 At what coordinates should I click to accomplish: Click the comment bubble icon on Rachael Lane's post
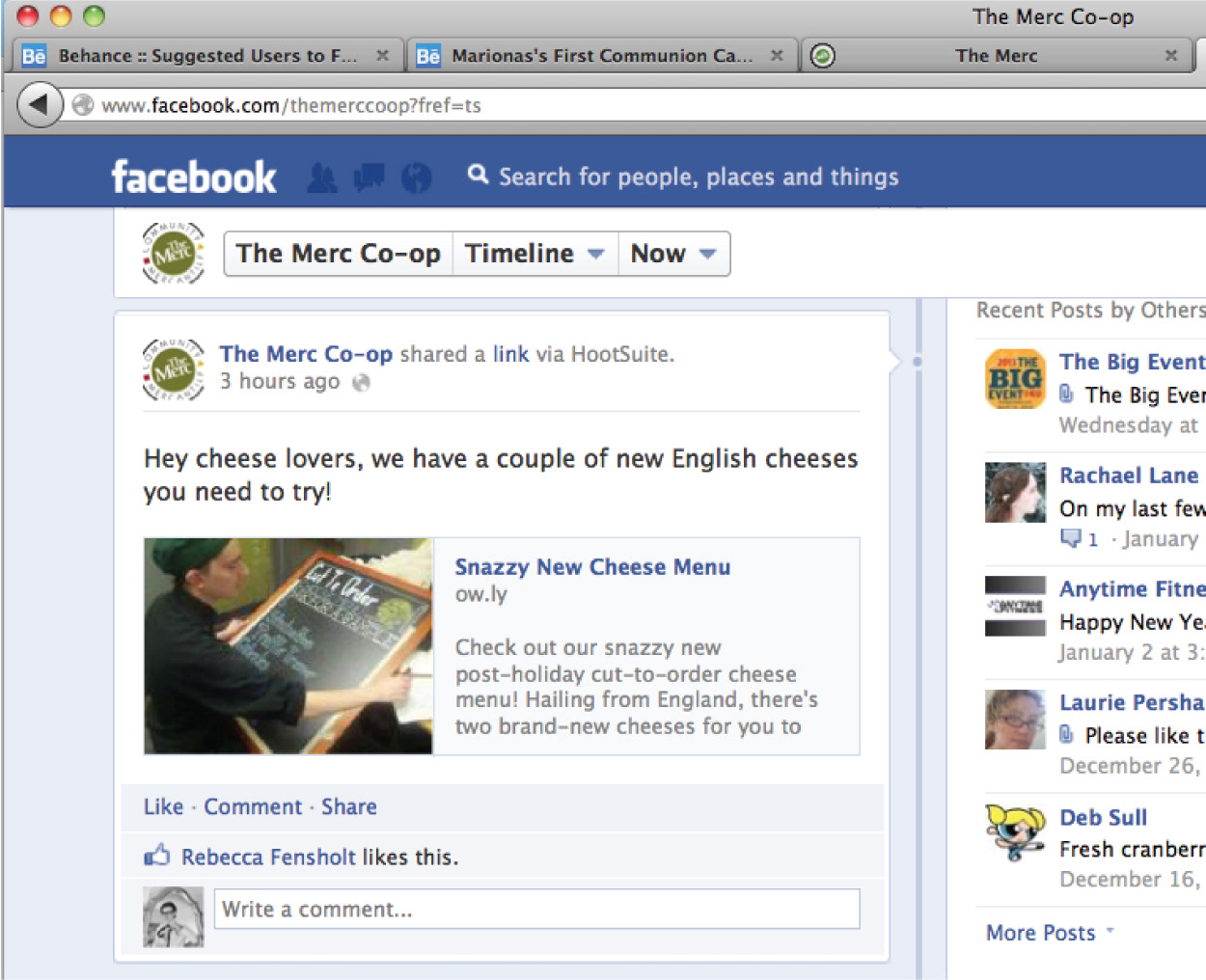[1070, 538]
